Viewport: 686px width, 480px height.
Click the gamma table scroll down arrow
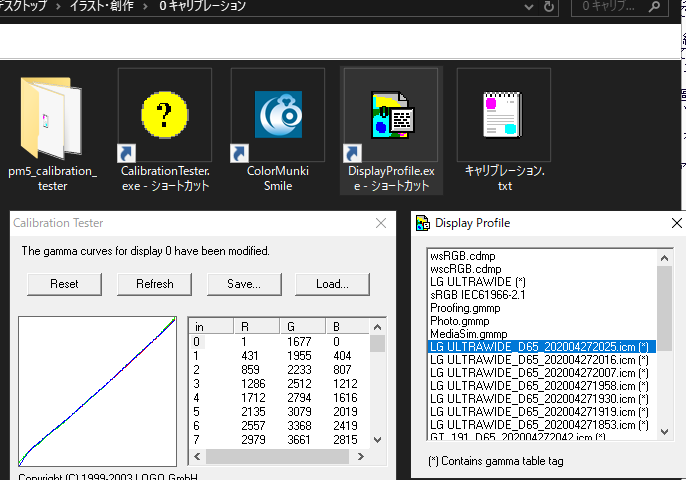coord(378,440)
